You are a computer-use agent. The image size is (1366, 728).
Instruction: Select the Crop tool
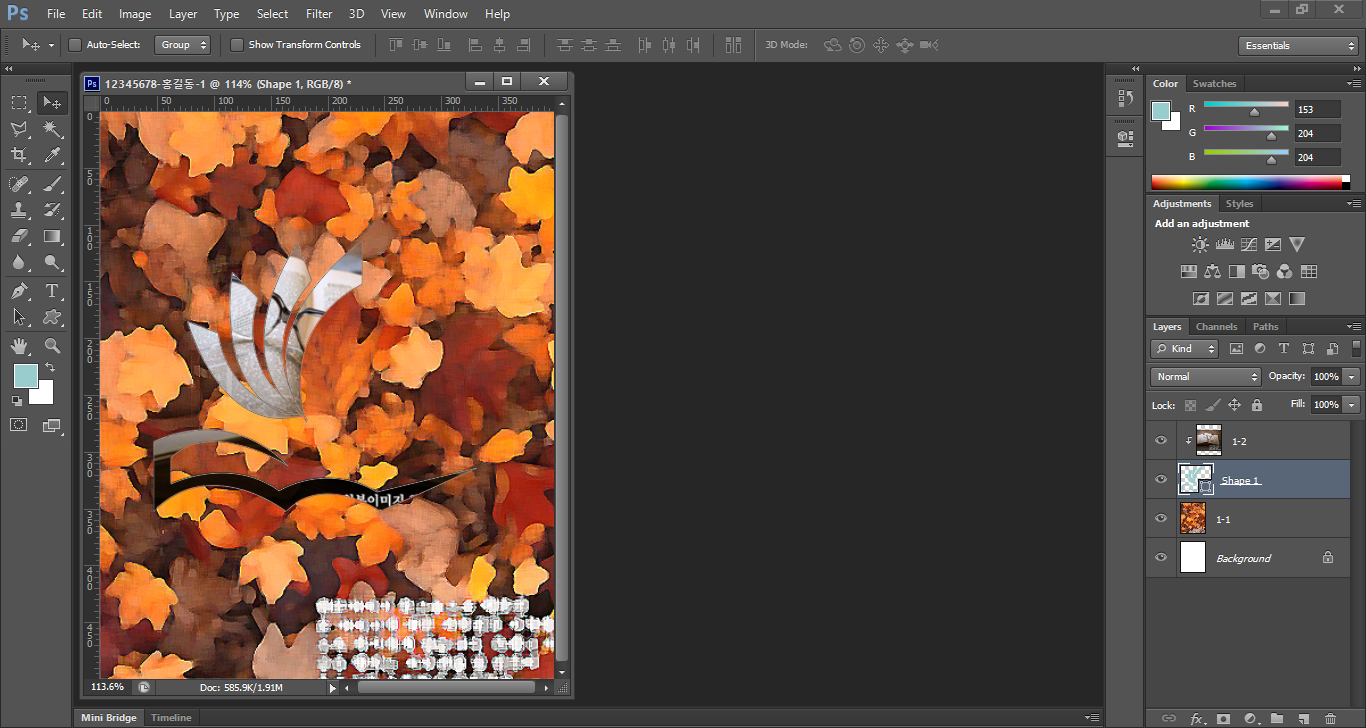click(x=19, y=155)
